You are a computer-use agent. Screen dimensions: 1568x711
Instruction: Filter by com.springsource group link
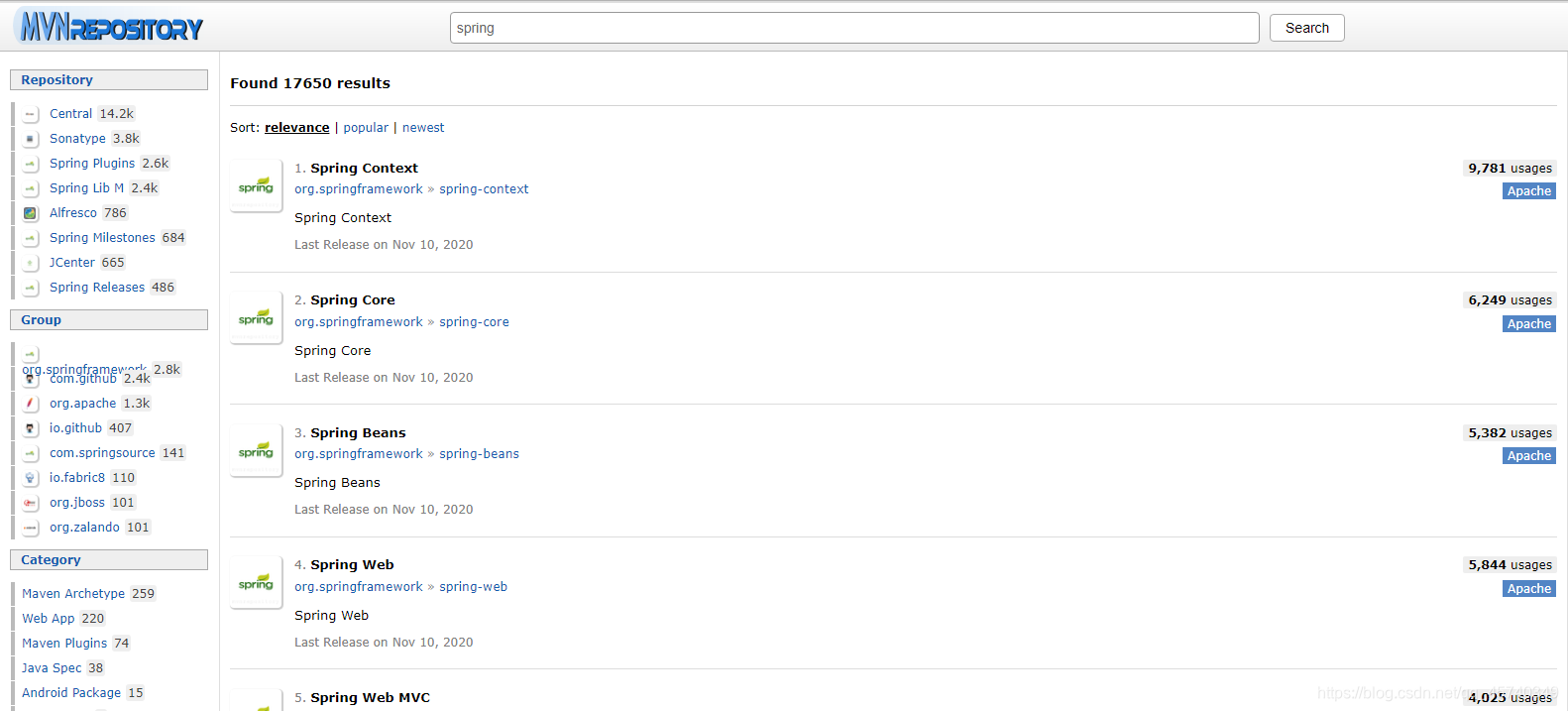coord(102,453)
